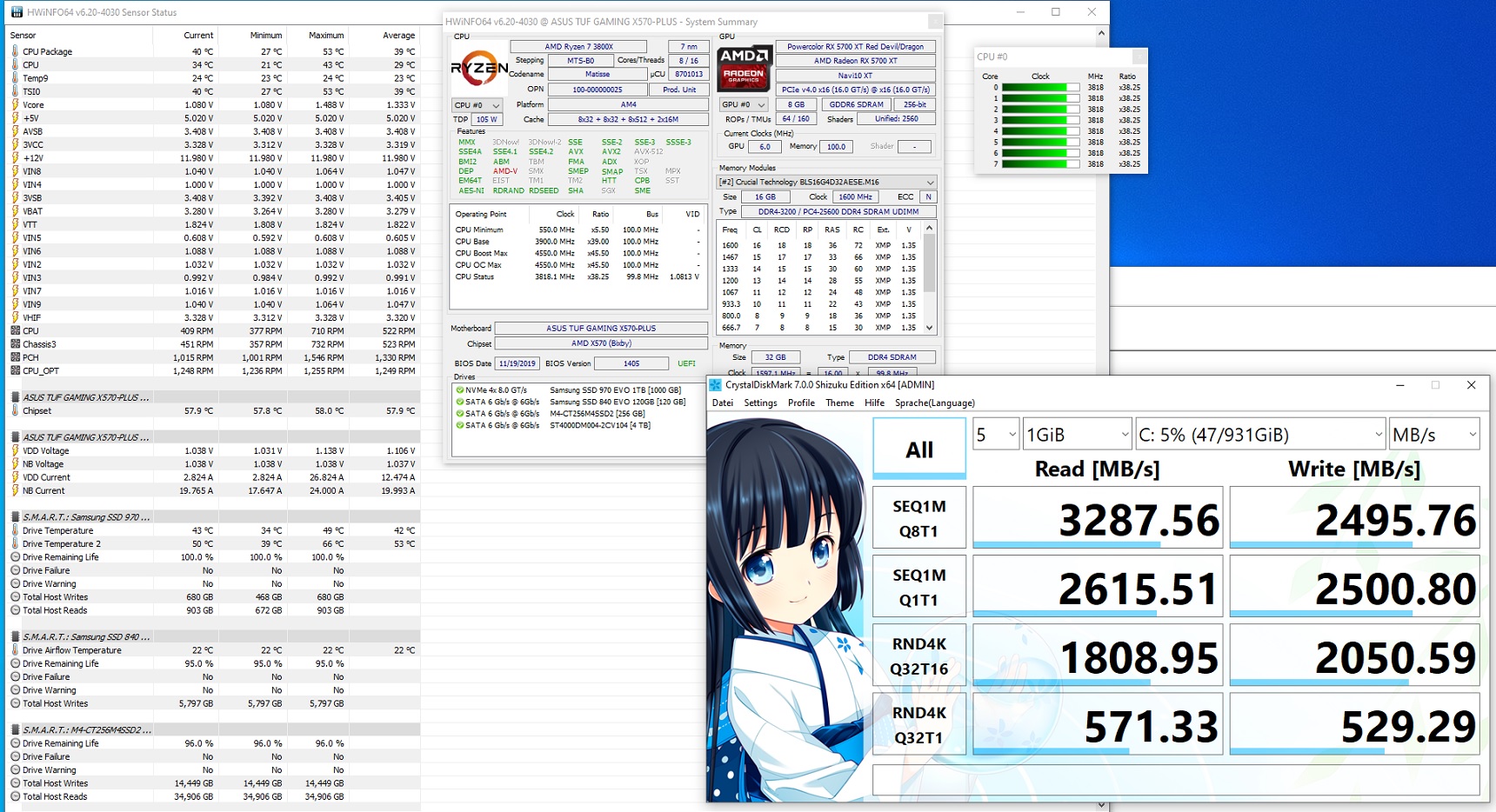This screenshot has width=1496, height=812.
Task: Click the Maximum column header in Sensor Status
Action: click(x=326, y=36)
